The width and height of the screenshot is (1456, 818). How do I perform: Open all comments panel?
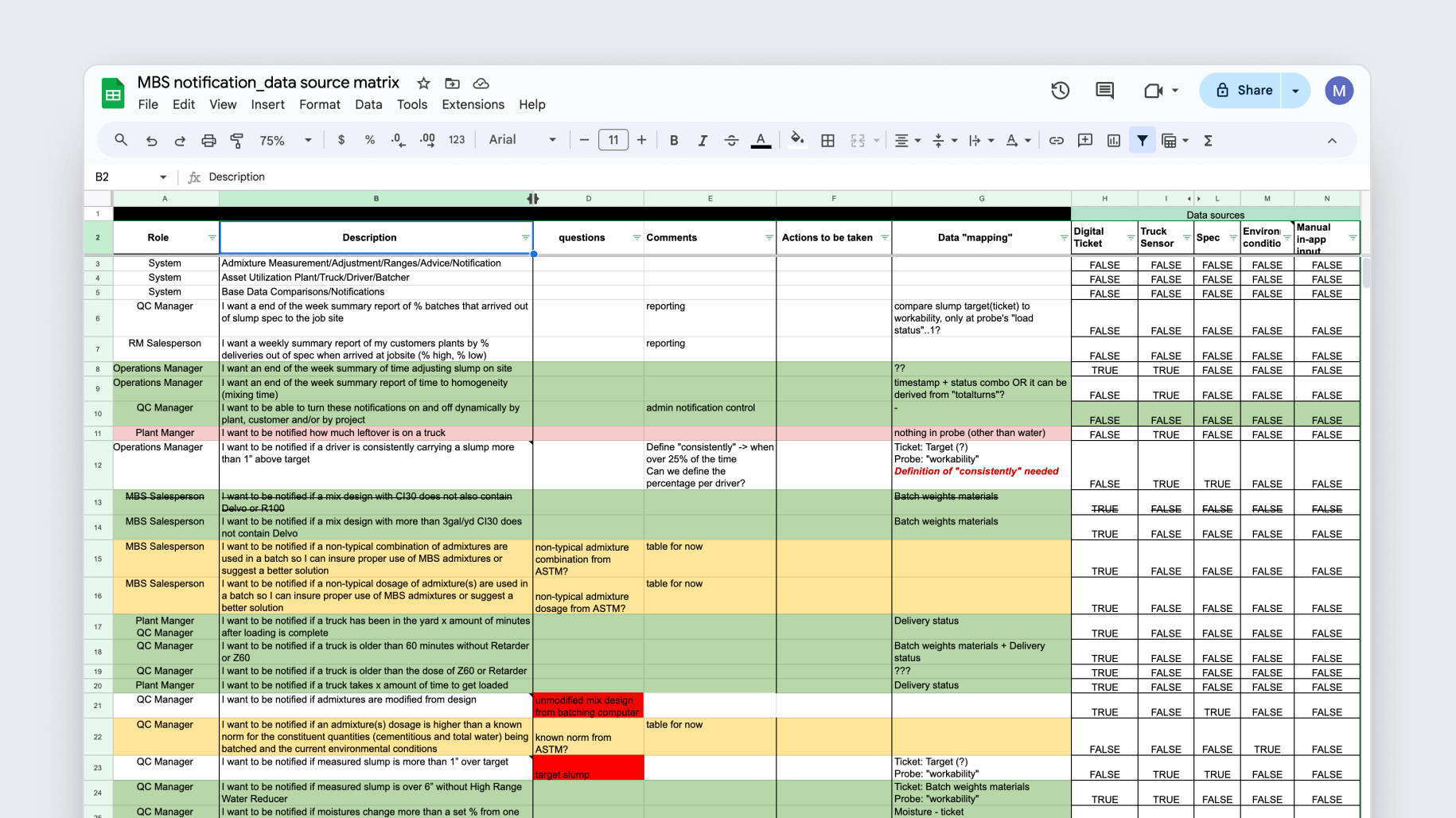[x=1104, y=91]
